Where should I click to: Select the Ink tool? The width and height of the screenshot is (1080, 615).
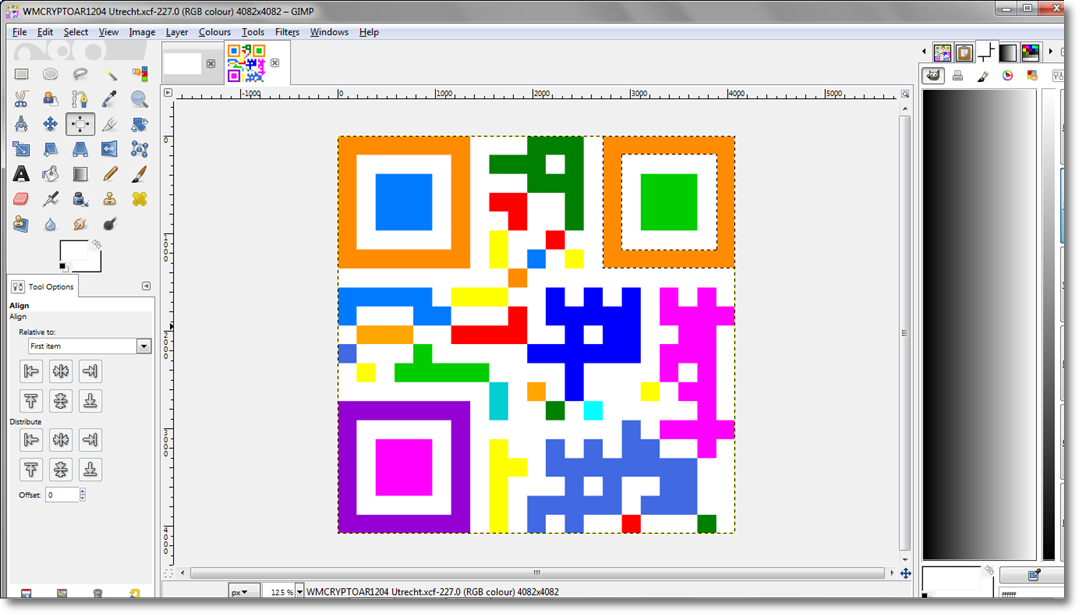[80, 199]
